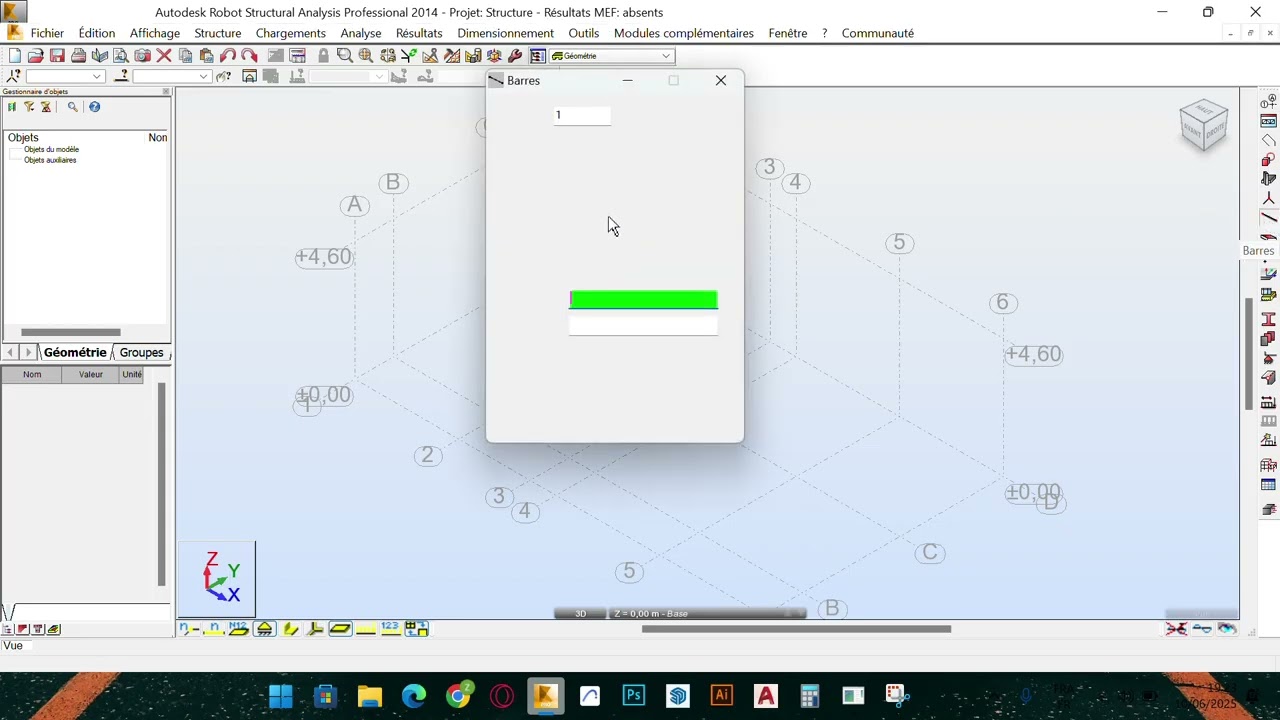Open the Analyse menu

click(360, 33)
